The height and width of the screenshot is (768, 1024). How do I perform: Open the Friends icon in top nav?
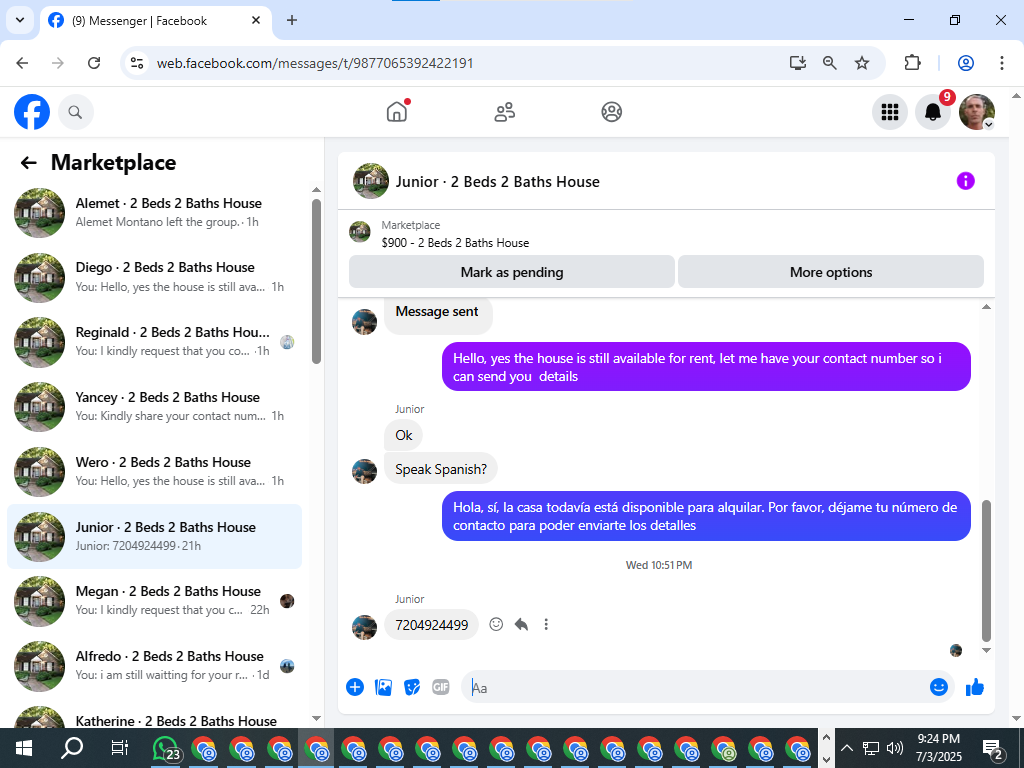(504, 112)
